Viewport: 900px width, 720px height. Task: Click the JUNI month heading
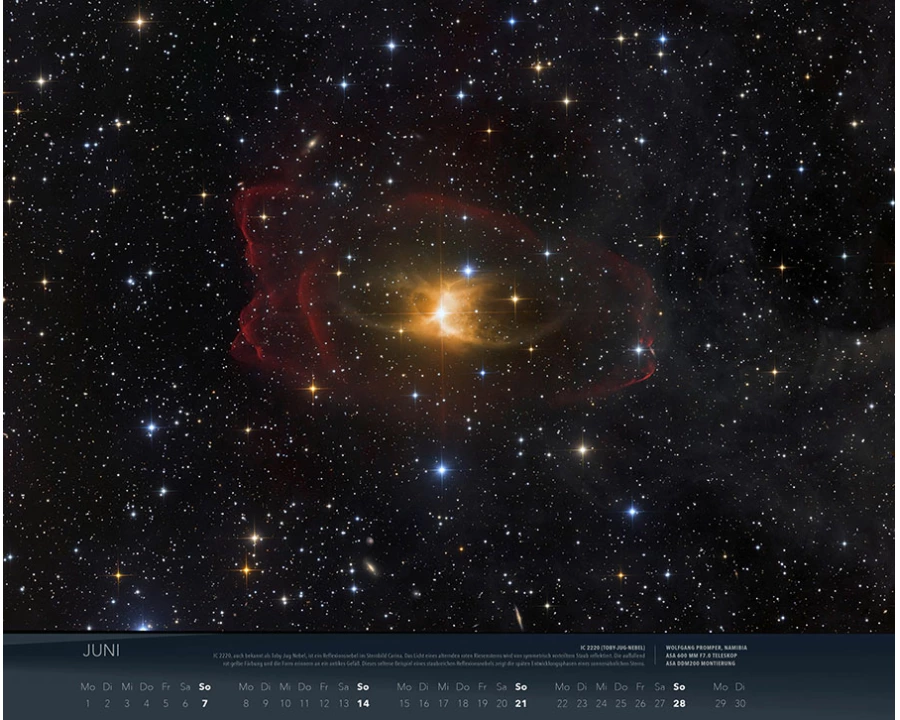tap(101, 651)
